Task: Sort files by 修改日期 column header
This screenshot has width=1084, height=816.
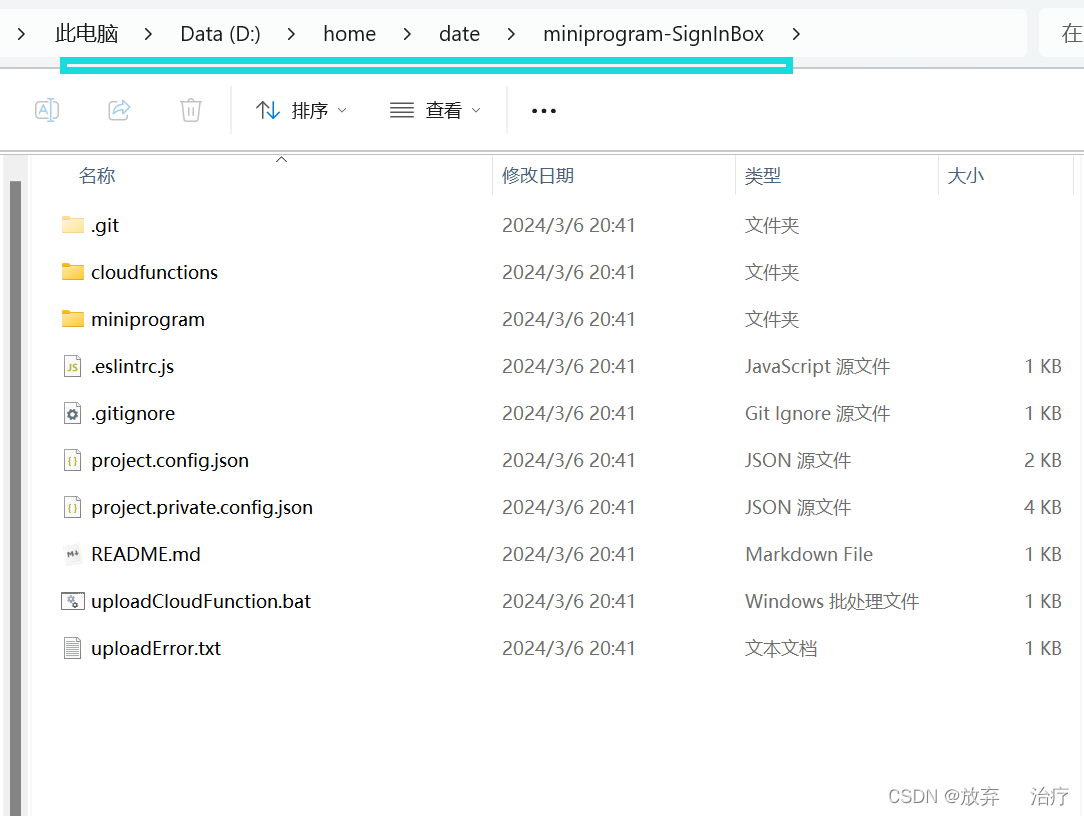Action: (541, 175)
